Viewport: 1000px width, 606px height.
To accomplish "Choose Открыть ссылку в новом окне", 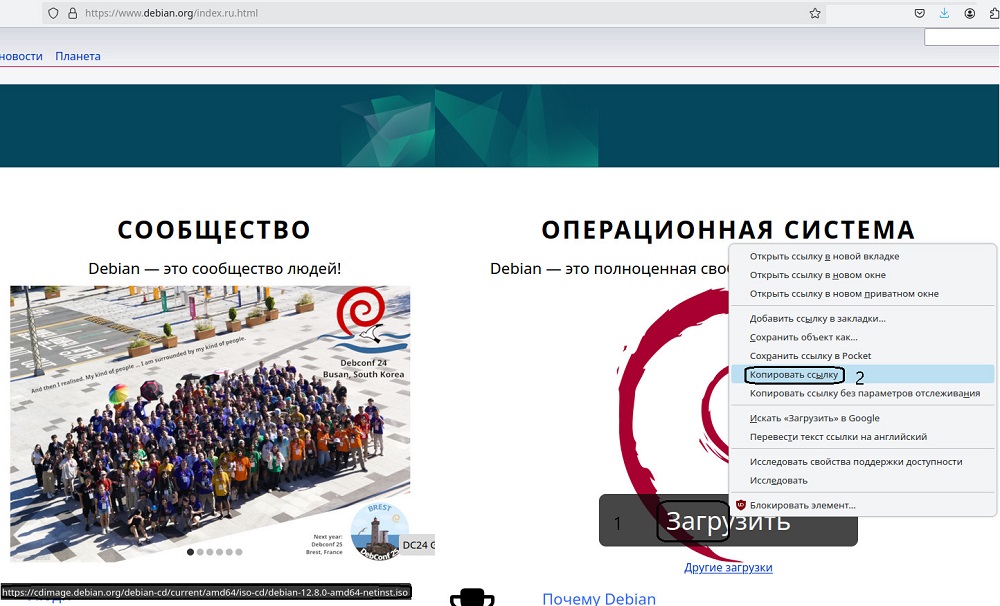I will click(x=862, y=275).
